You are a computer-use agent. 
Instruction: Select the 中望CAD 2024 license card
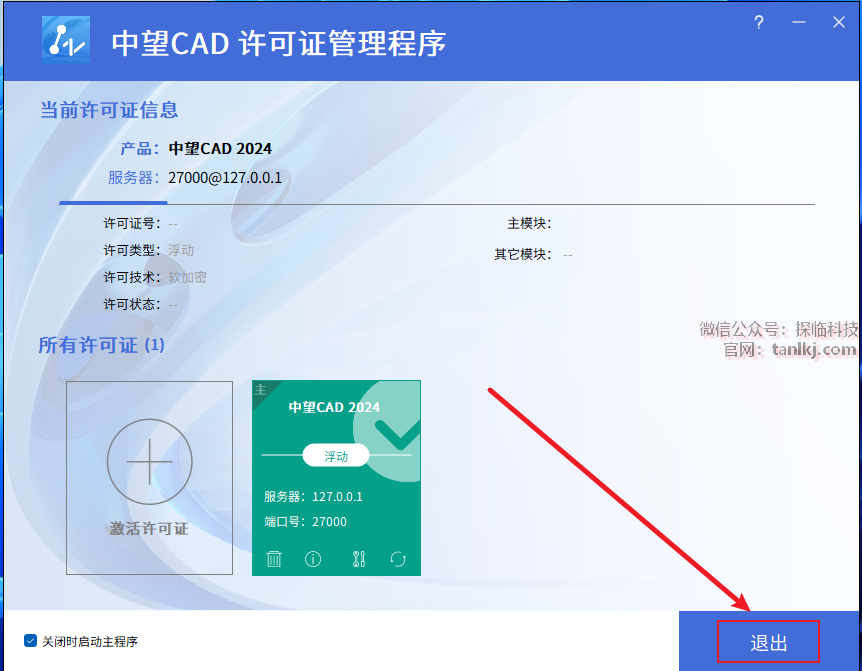click(x=336, y=478)
